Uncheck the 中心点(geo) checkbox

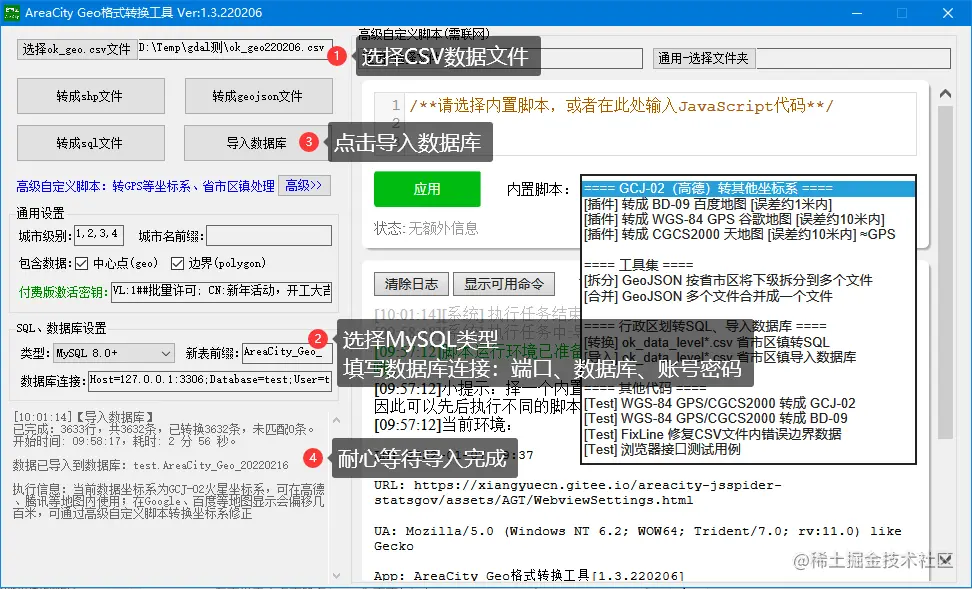(83, 262)
